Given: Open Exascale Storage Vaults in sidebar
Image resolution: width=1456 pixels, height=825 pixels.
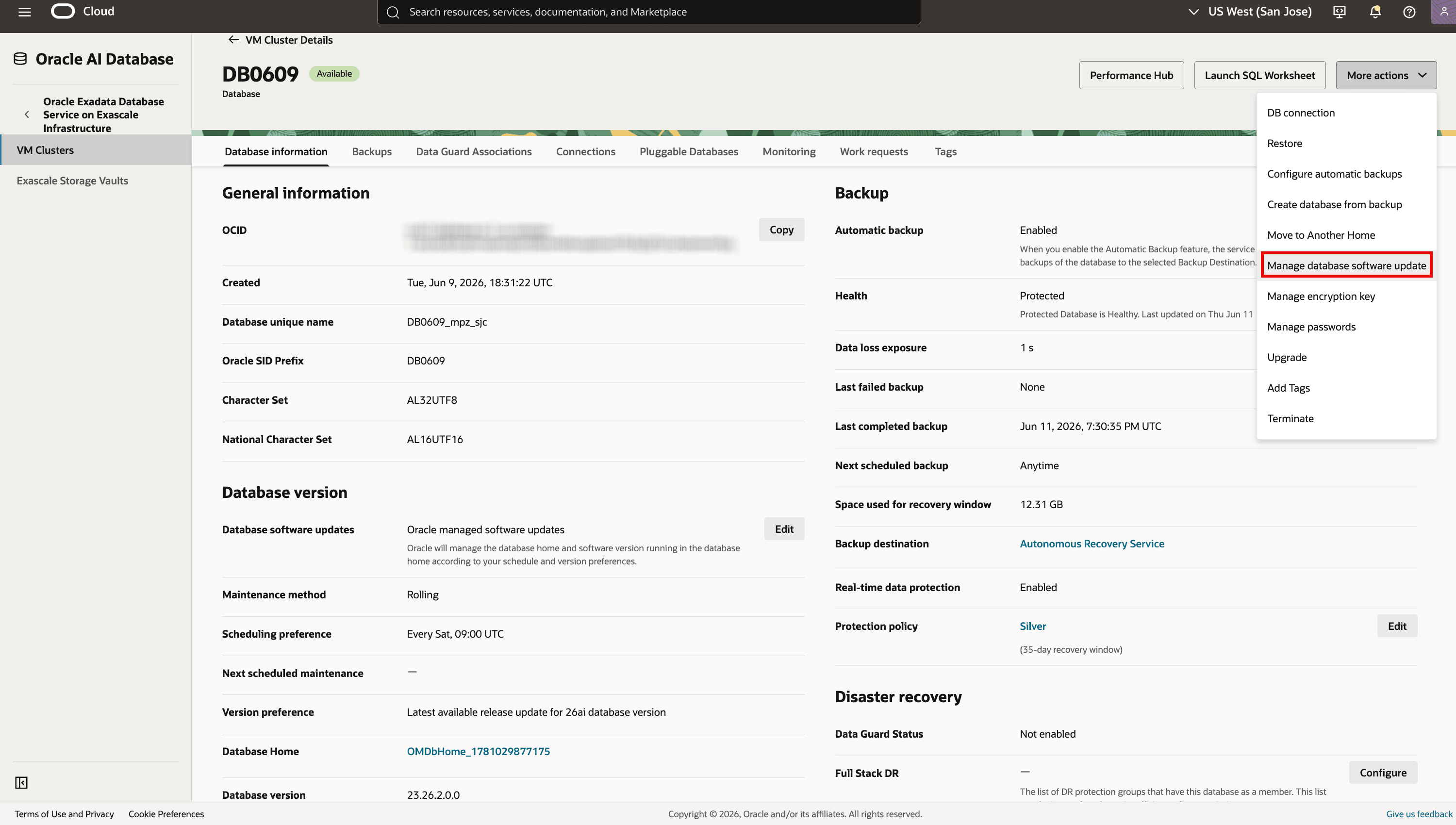Looking at the screenshot, I should coord(72,181).
